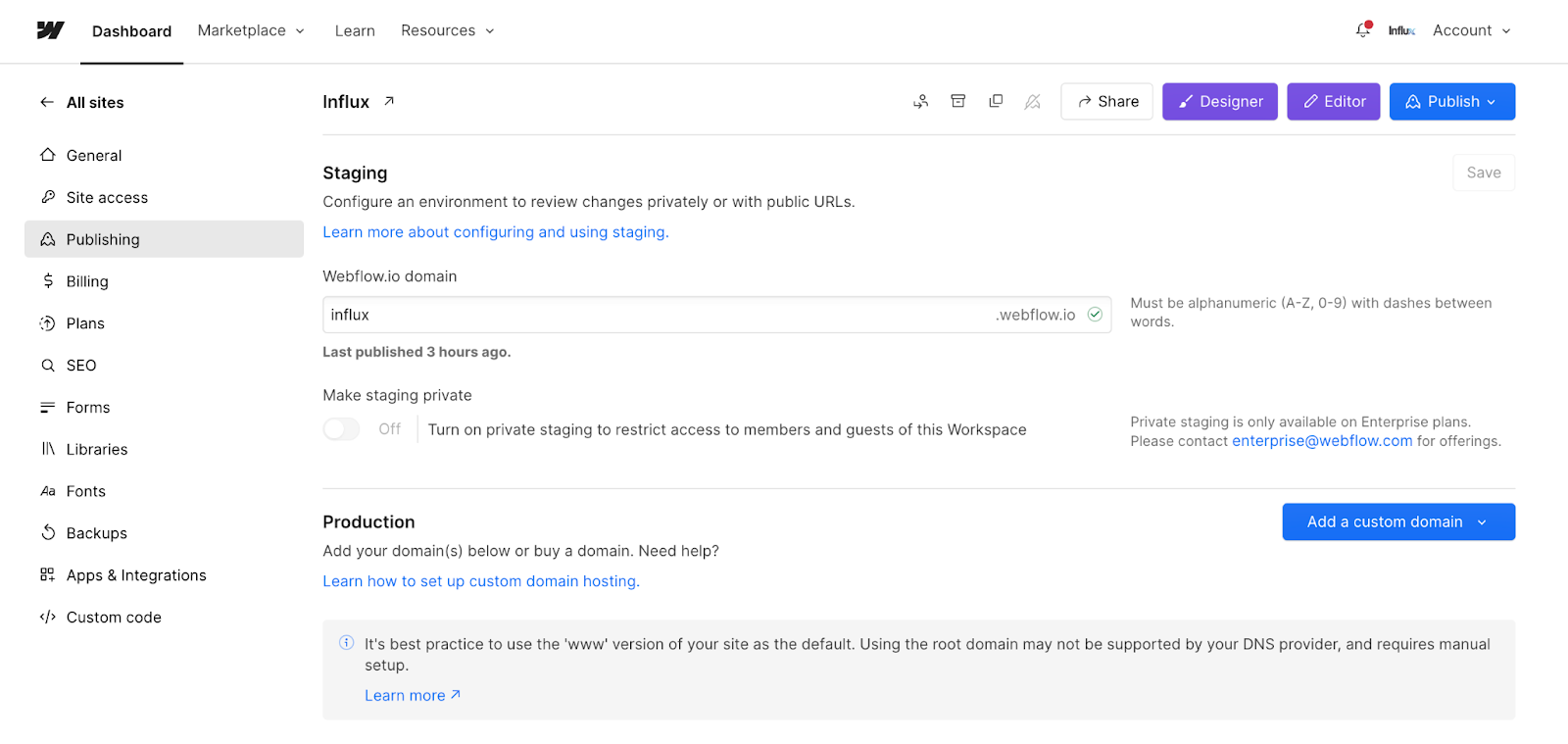Click the Fonts Aa icon
Screen dimensions: 1568x744
pyautogui.click(x=48, y=491)
